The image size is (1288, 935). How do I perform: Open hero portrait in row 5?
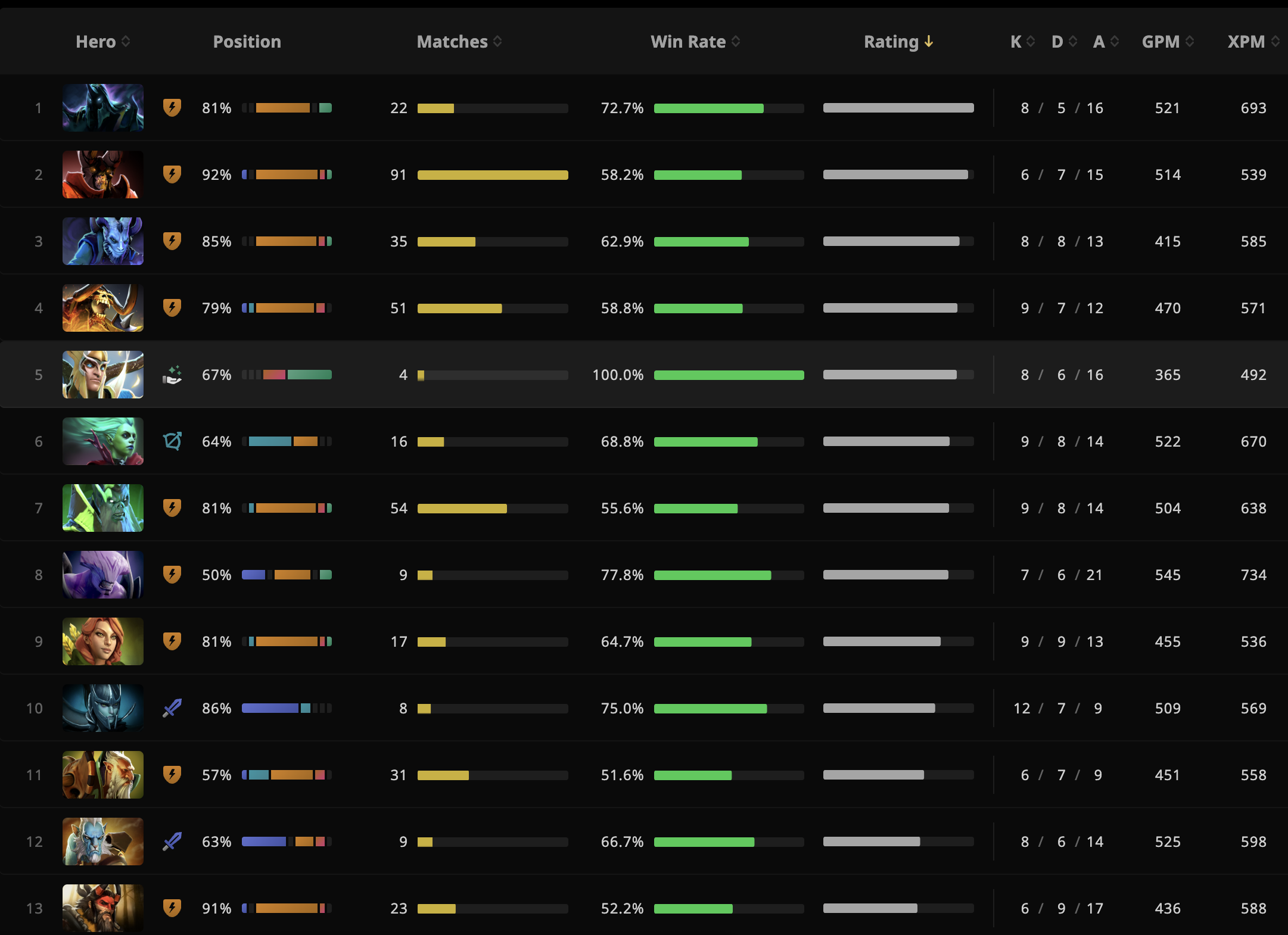103,375
